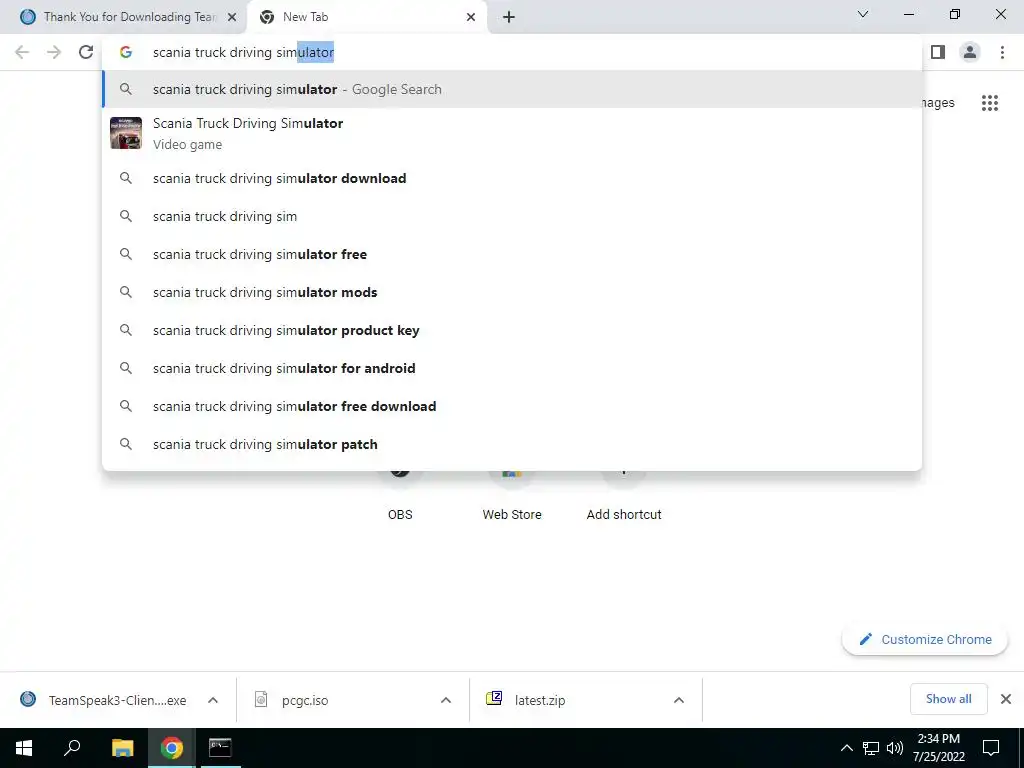This screenshot has height=768, width=1024.
Task: Show hidden system tray icons
Action: pos(846,748)
